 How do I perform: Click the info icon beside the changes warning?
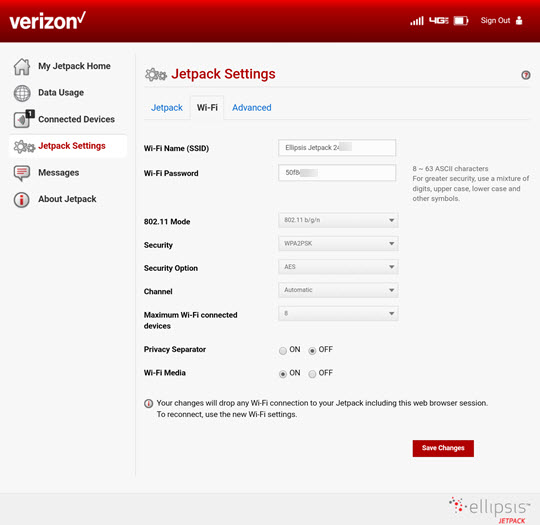(x=148, y=403)
